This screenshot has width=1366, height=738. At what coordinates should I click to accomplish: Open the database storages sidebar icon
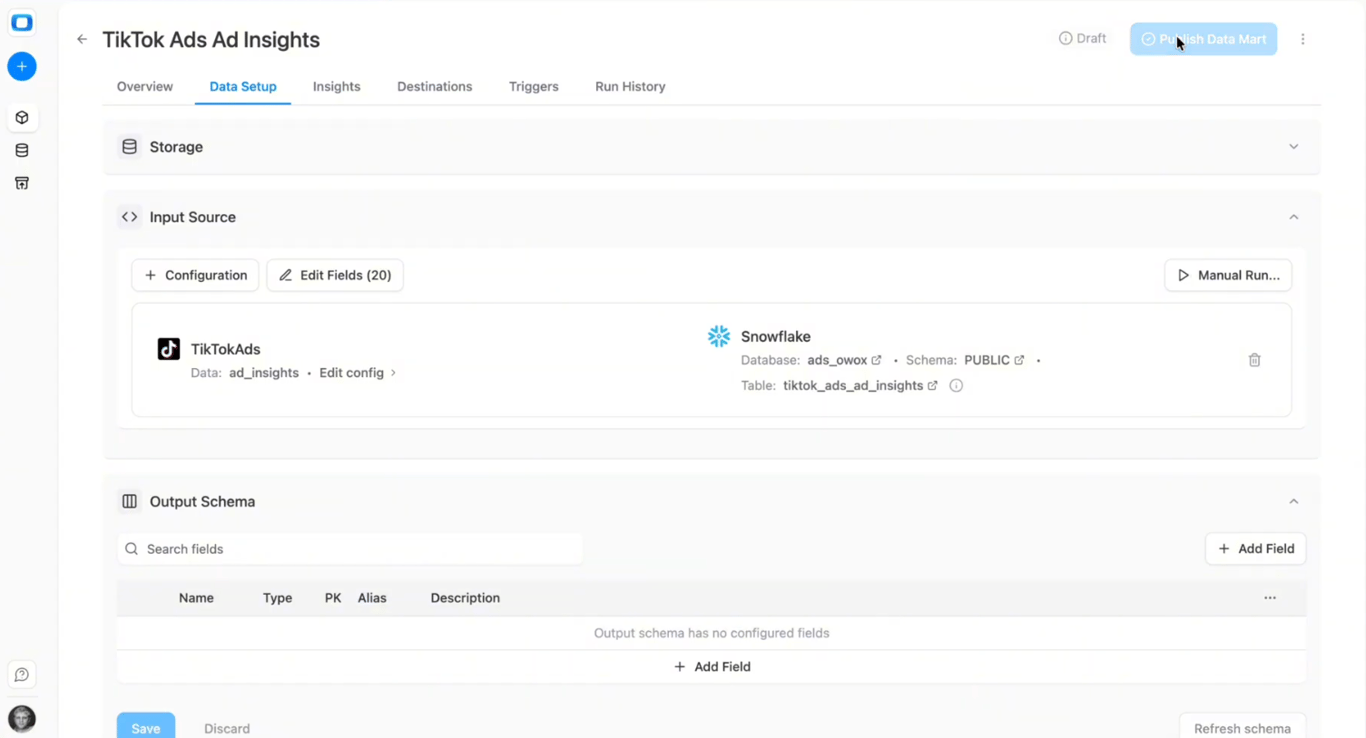(22, 151)
